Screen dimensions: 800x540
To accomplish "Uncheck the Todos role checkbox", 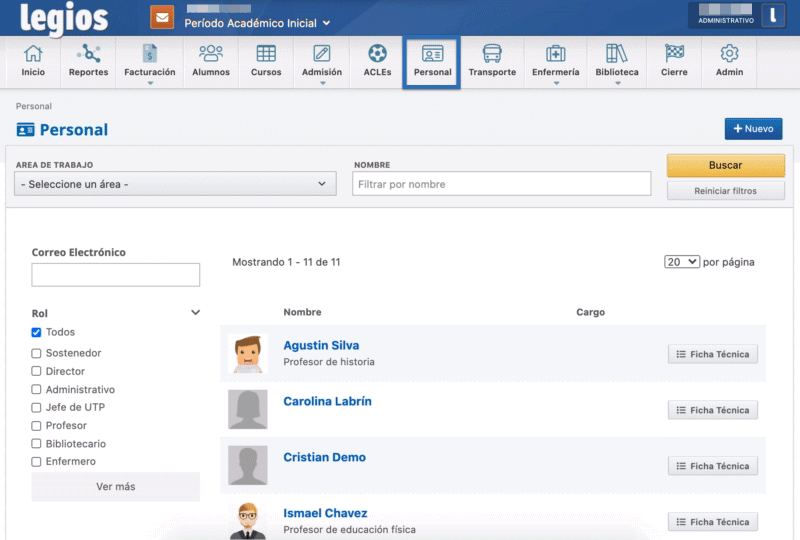I will point(37,332).
